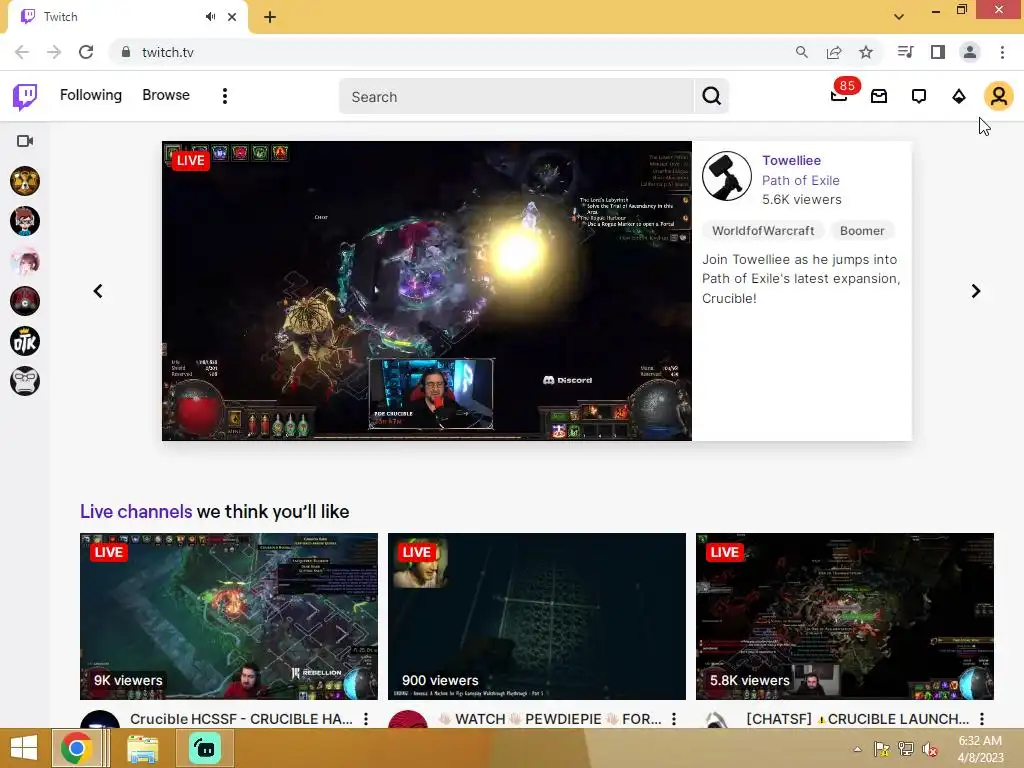Click the search magnifier button
The height and width of the screenshot is (768, 1024).
tap(712, 97)
